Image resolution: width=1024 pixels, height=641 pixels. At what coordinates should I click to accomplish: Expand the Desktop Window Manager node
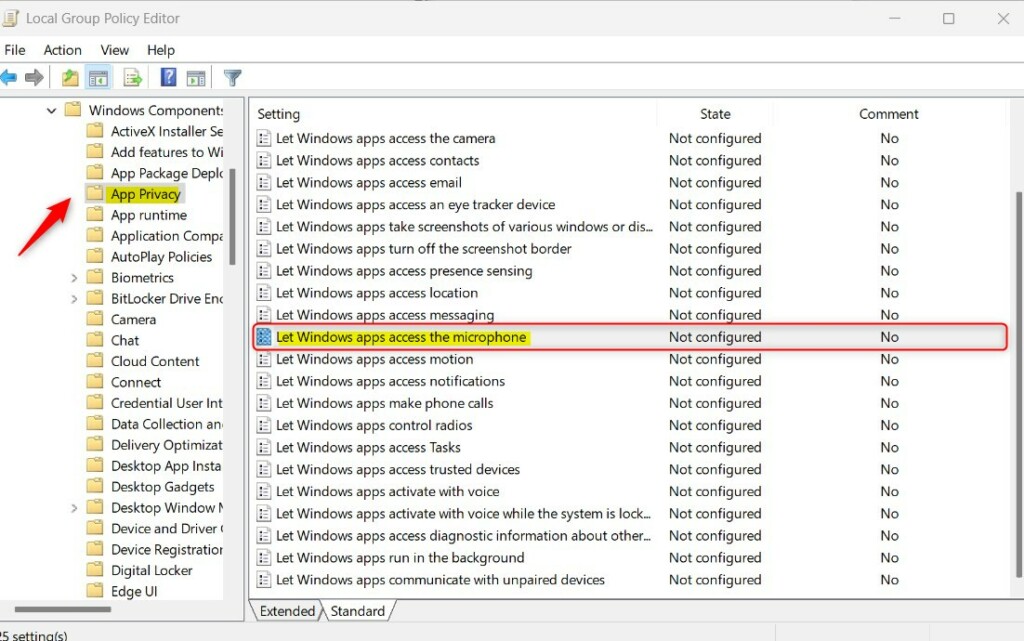[x=74, y=507]
